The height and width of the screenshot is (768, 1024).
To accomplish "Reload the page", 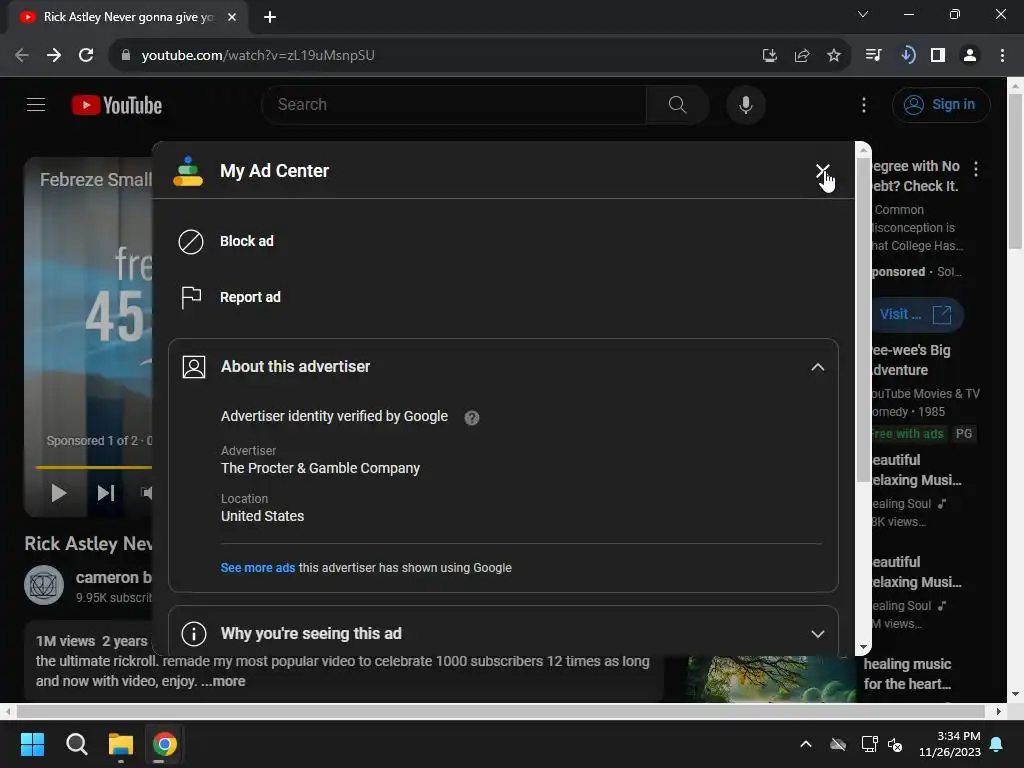I will pos(86,56).
